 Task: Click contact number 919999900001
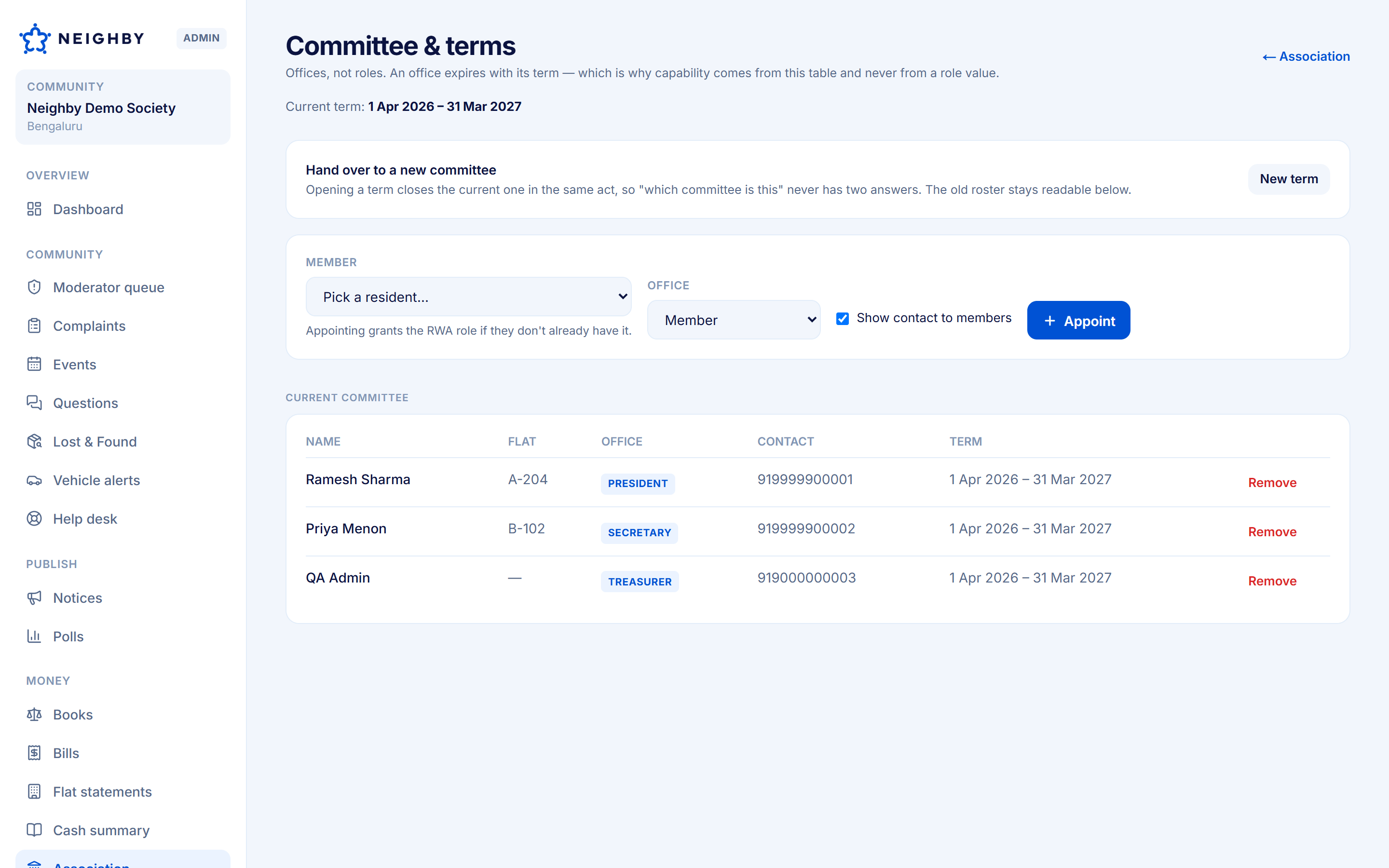pos(804,479)
